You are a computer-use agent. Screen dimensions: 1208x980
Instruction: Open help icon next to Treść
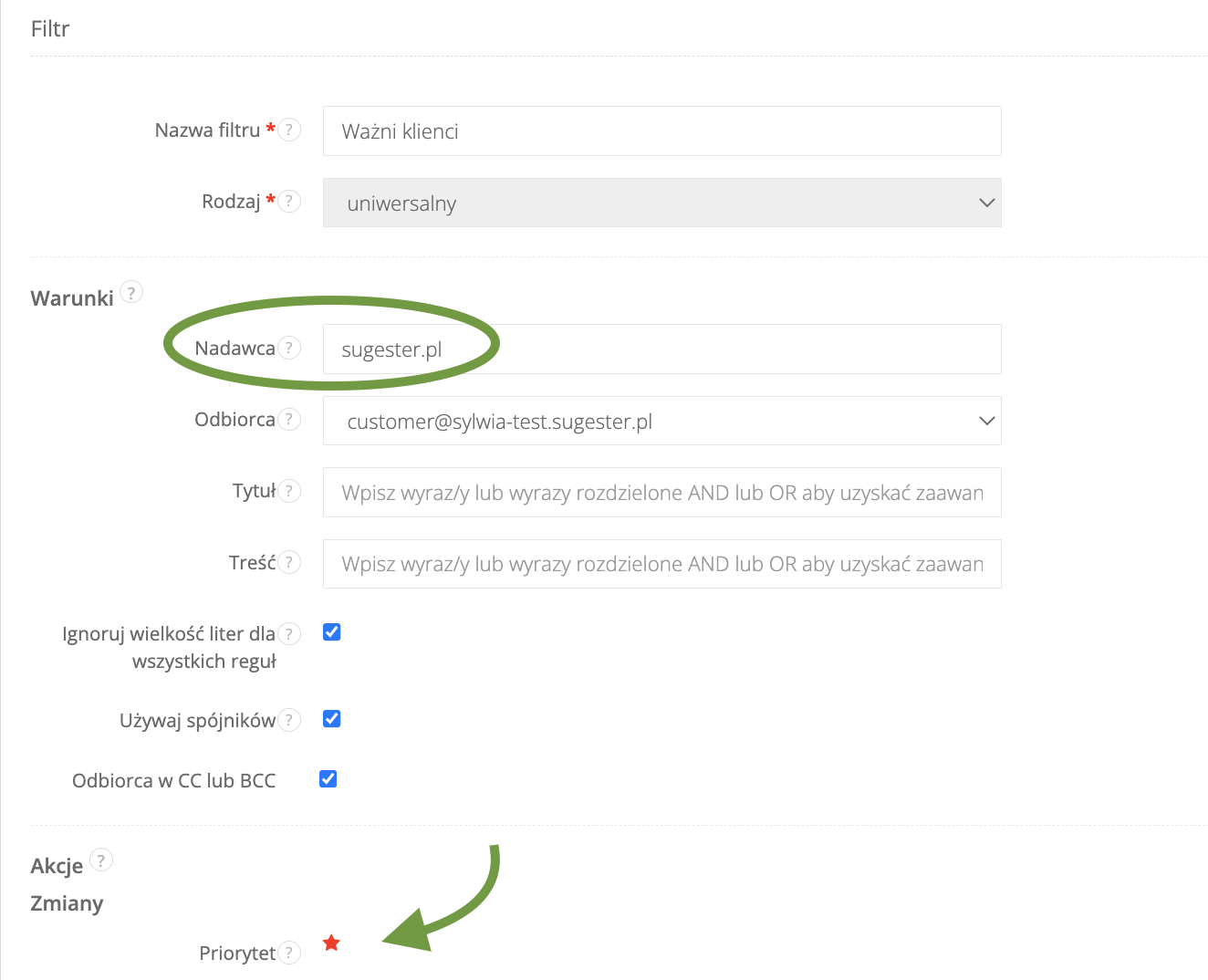pos(289,562)
